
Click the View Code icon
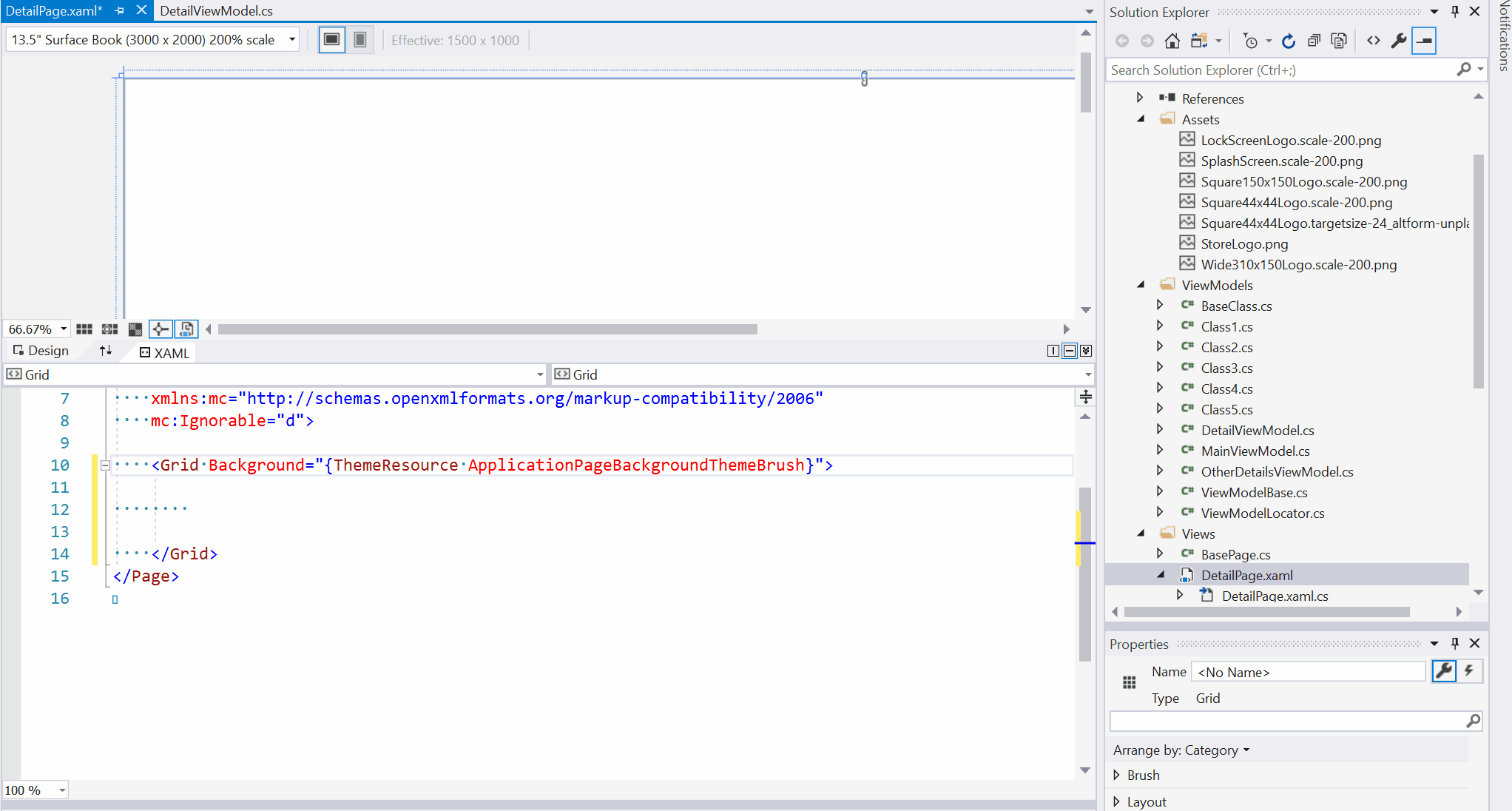click(1373, 41)
